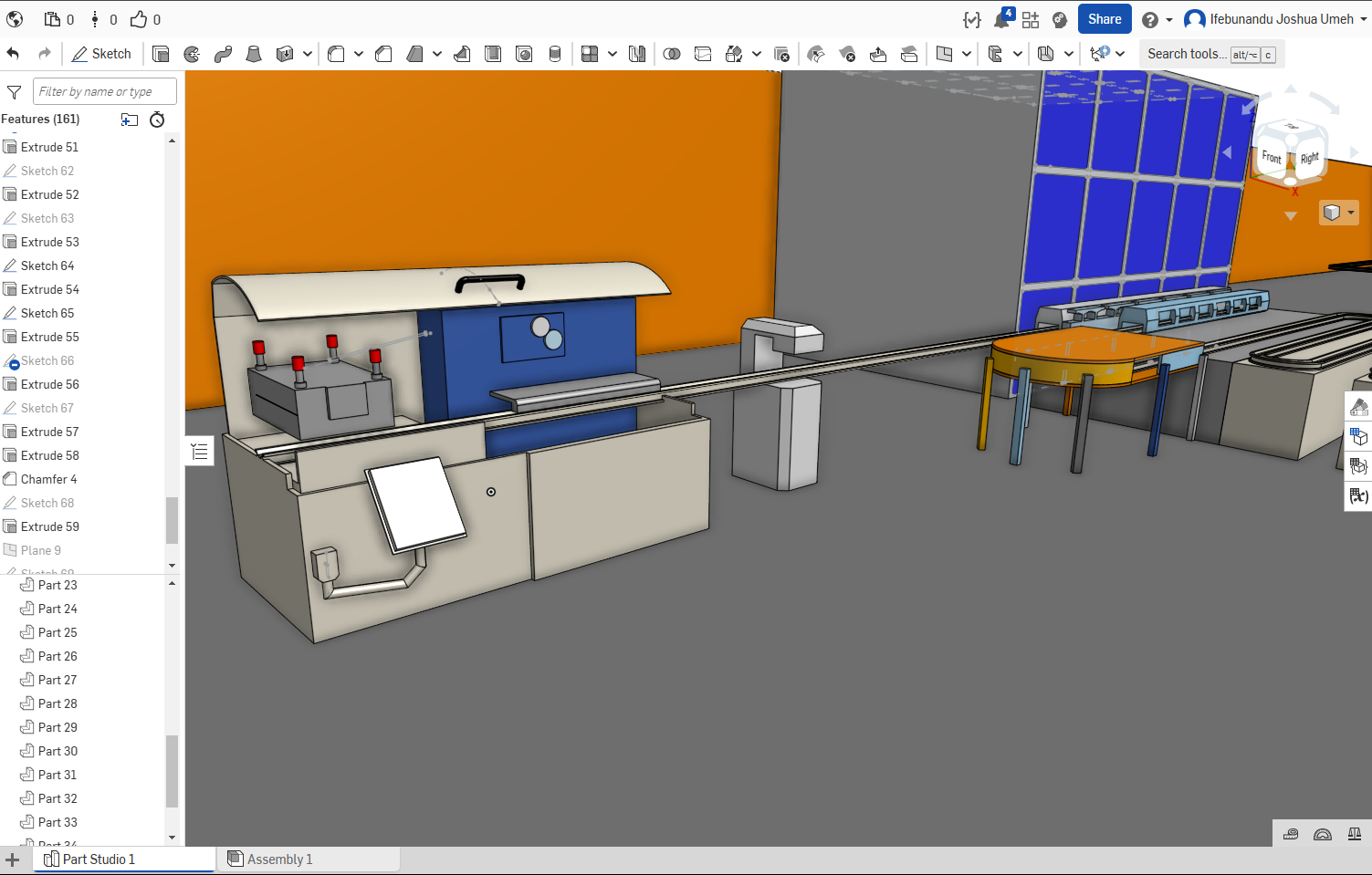This screenshot has width=1372, height=875.
Task: Select the Part Studio 1 tab
Action: 99,859
